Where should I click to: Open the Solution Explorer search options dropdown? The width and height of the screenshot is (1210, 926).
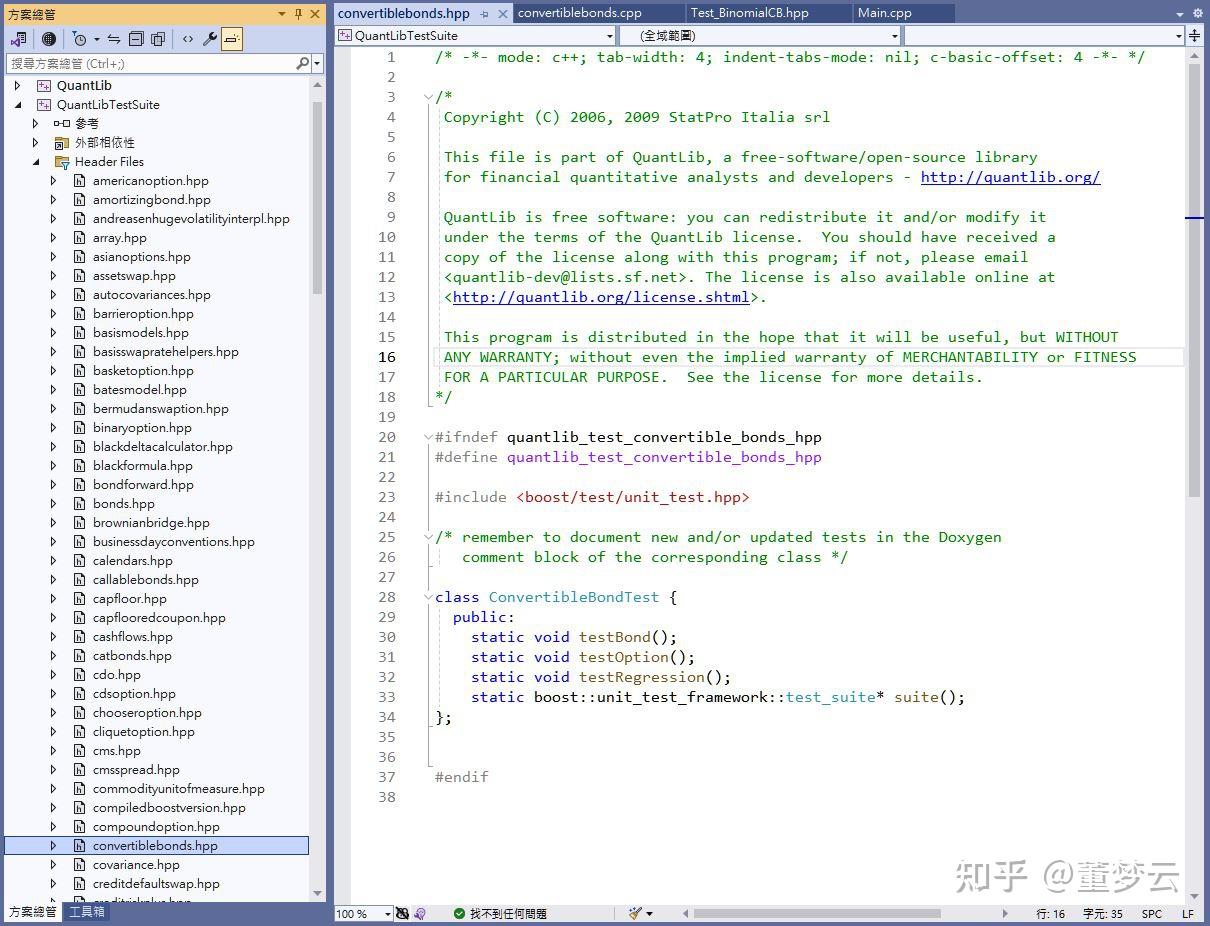coord(317,63)
